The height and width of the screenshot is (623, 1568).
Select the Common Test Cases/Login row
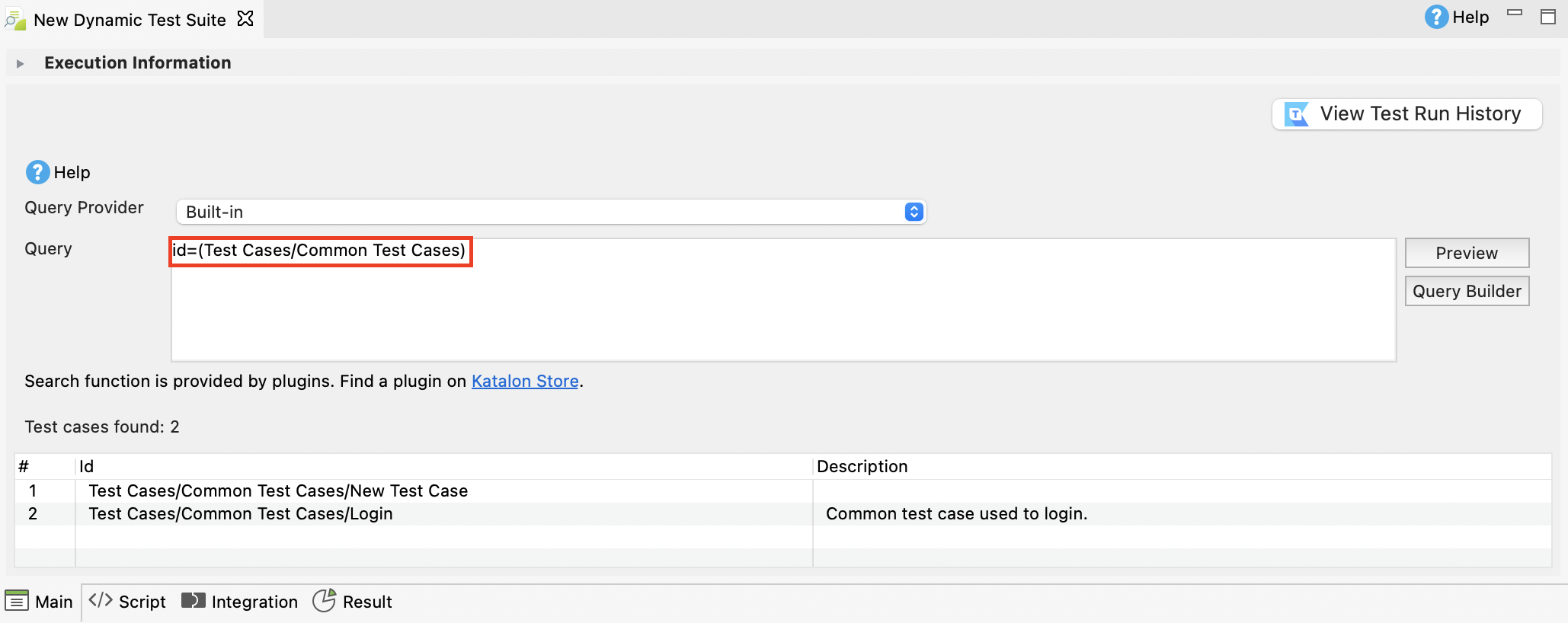pyautogui.click(x=241, y=514)
